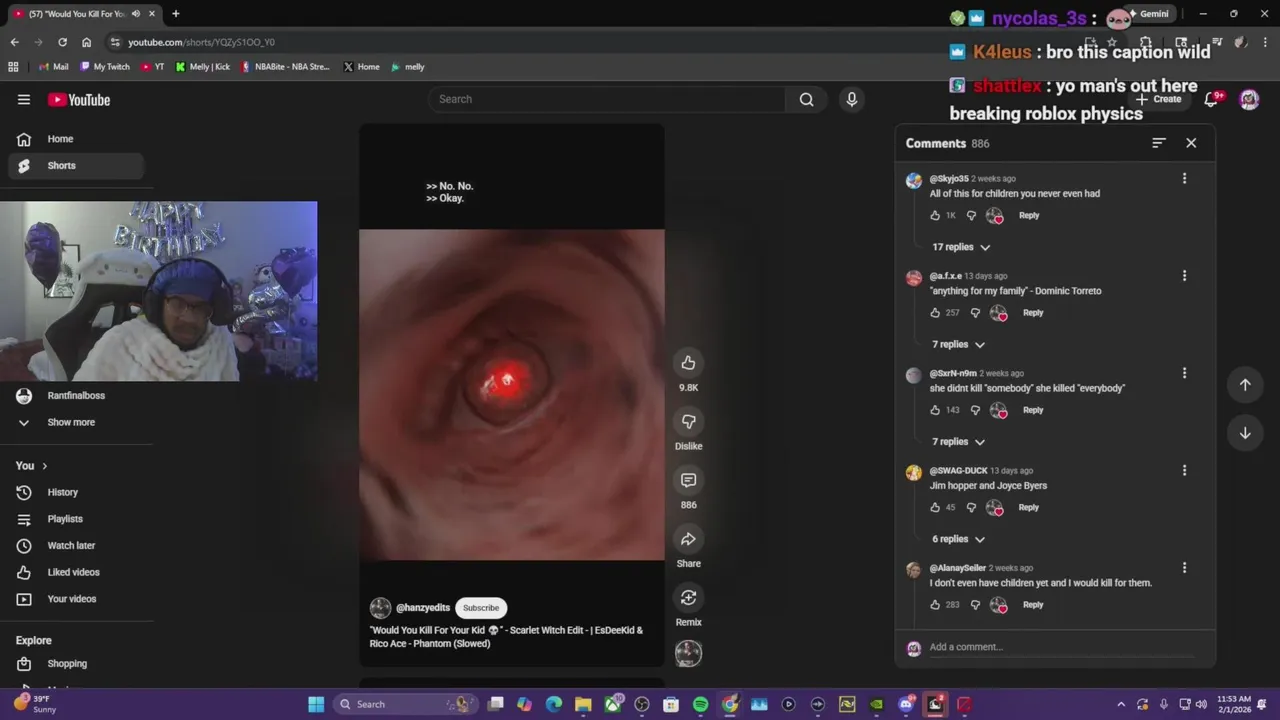Go to the YouTube logo home link
Screen dimensions: 1280x720
click(x=79, y=99)
